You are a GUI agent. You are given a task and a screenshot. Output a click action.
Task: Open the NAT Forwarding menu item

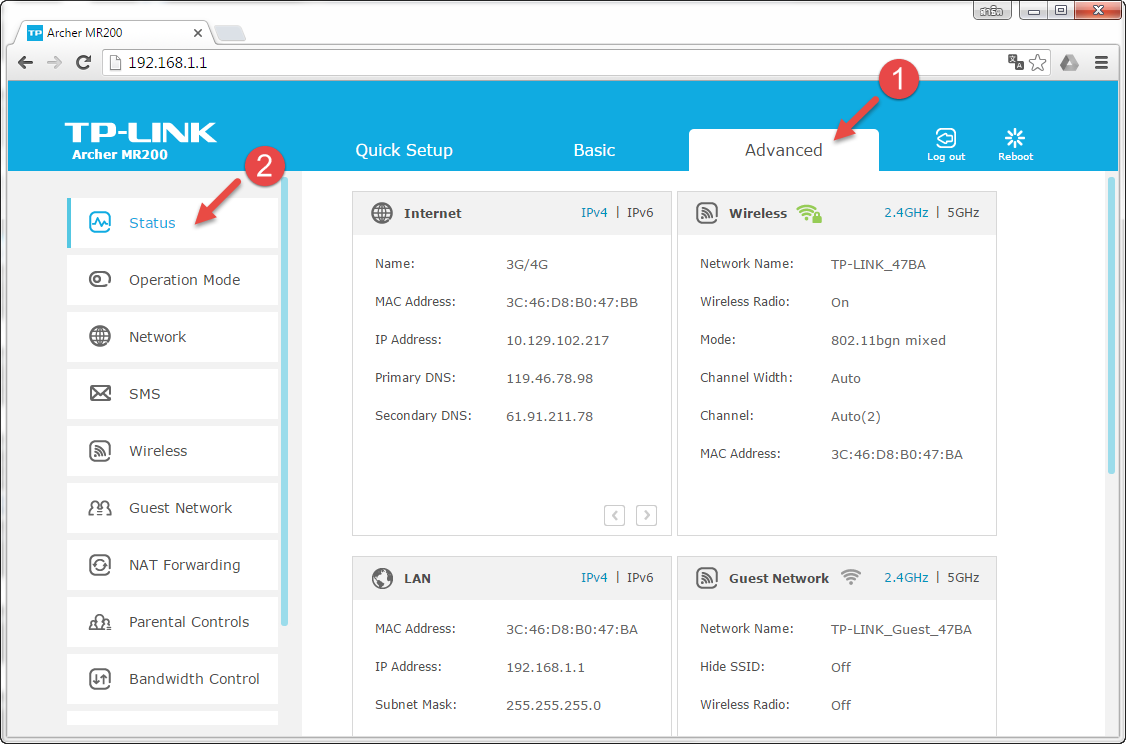pyautogui.click(x=172, y=564)
